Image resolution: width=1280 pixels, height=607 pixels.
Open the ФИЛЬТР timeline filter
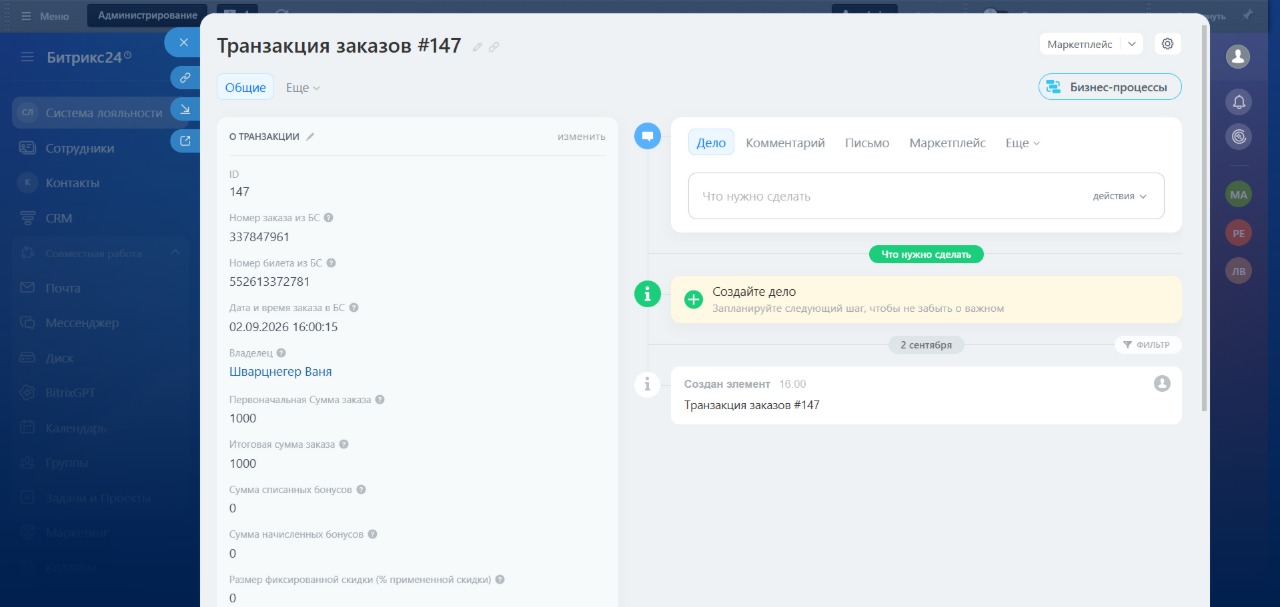coord(1148,345)
